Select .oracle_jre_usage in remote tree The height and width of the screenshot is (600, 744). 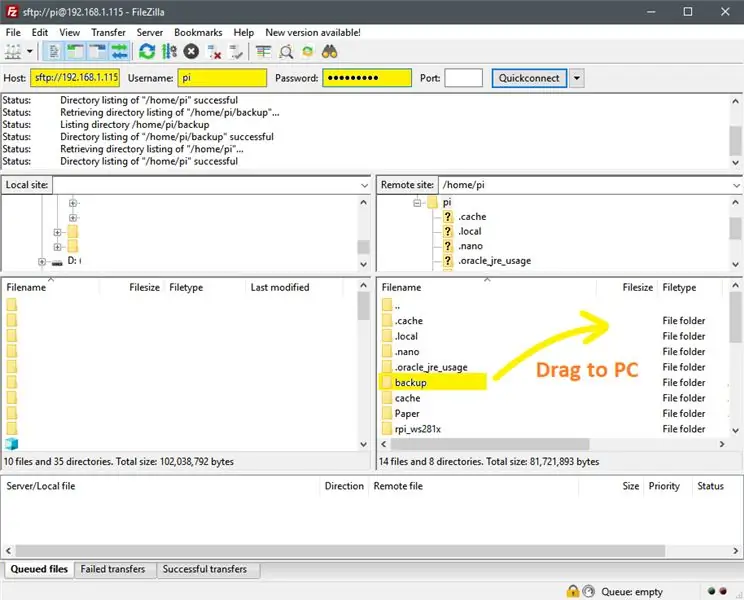[x=494, y=261]
